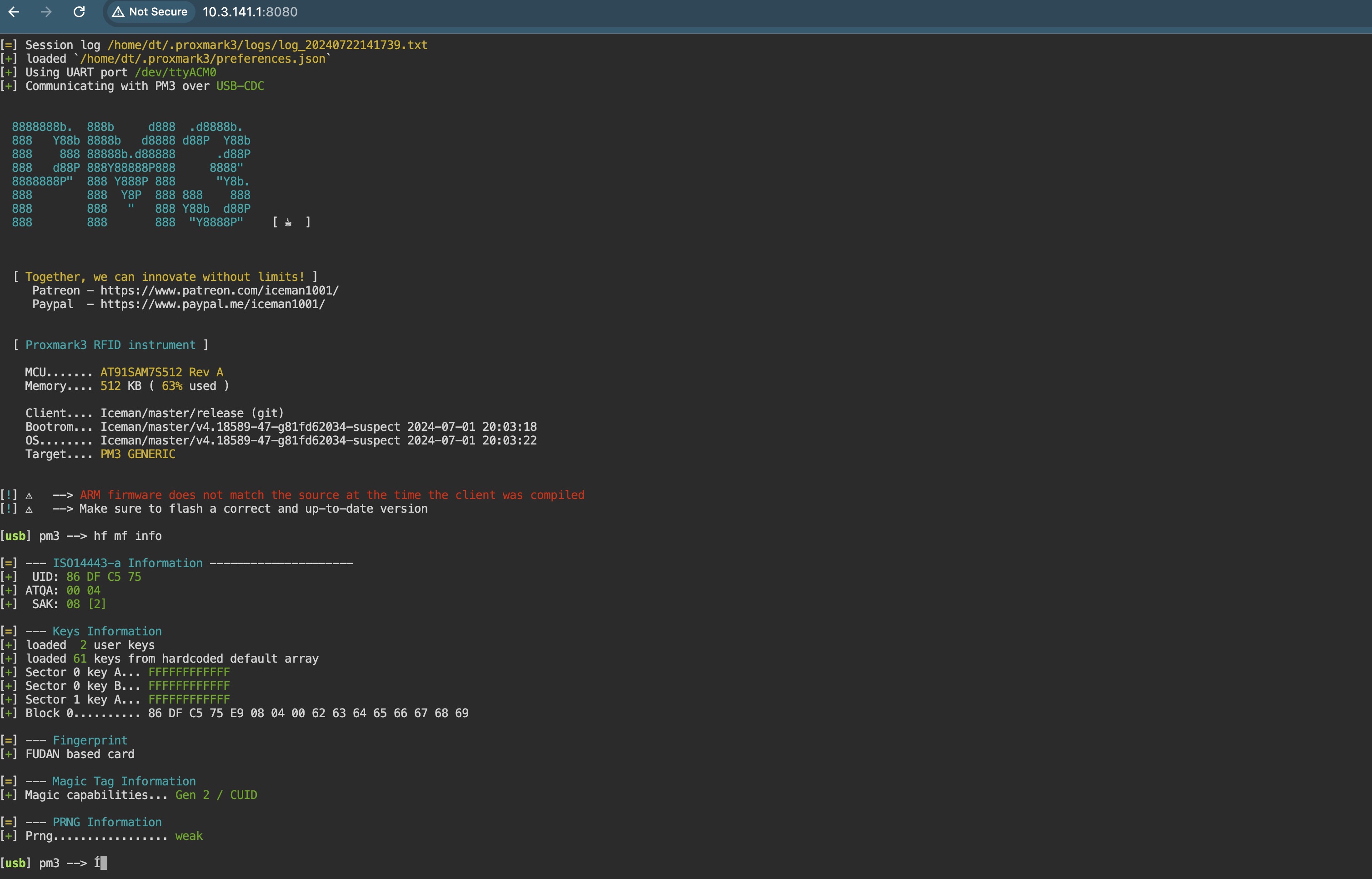Image resolution: width=1372 pixels, height=879 pixels.
Task: Click the [usb] tag on bottom prompt
Action: coord(15,863)
